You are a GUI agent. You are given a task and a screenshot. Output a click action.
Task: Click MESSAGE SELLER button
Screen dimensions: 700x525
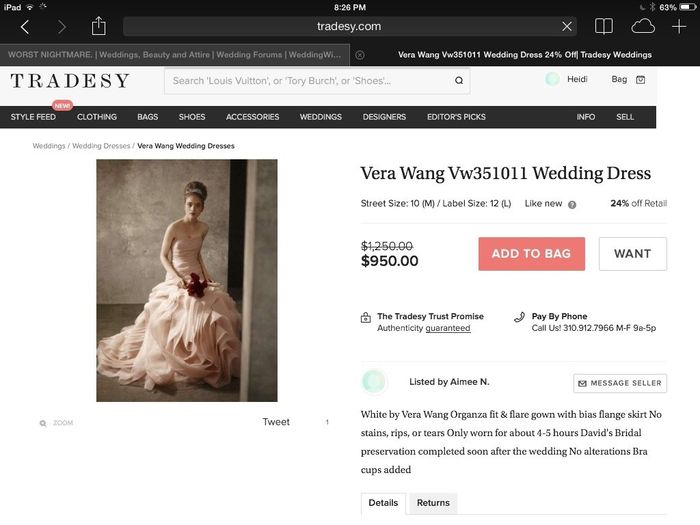tap(620, 383)
